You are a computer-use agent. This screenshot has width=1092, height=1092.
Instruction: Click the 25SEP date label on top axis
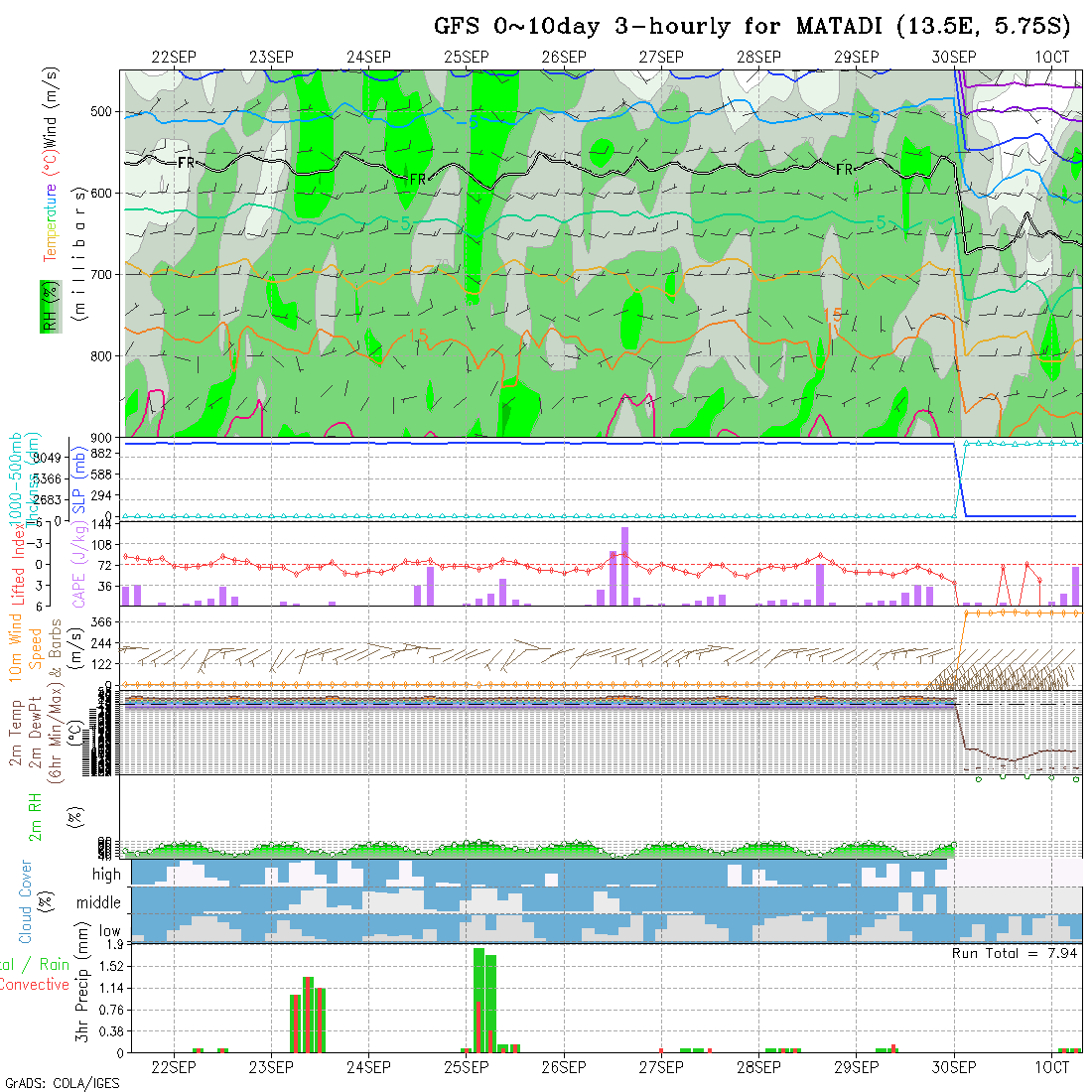click(466, 57)
